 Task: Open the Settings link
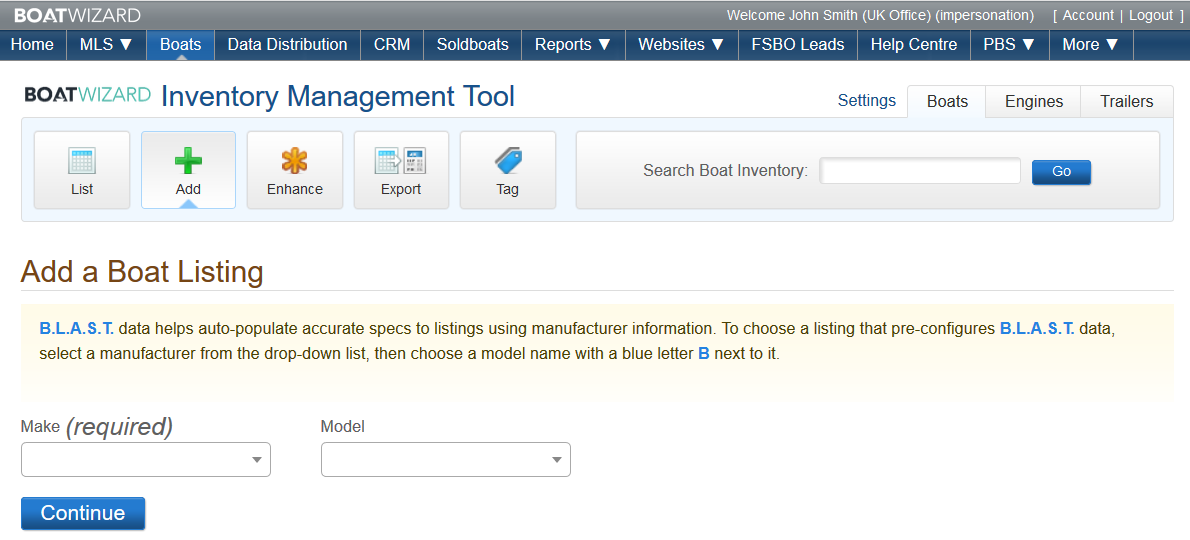pos(867,101)
